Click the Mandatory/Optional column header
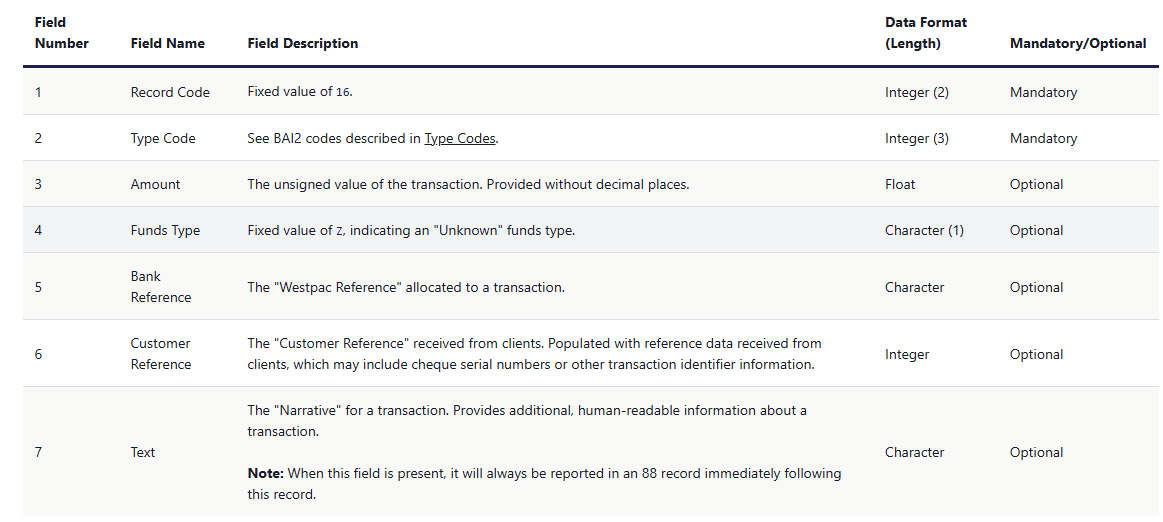 pos(1077,43)
